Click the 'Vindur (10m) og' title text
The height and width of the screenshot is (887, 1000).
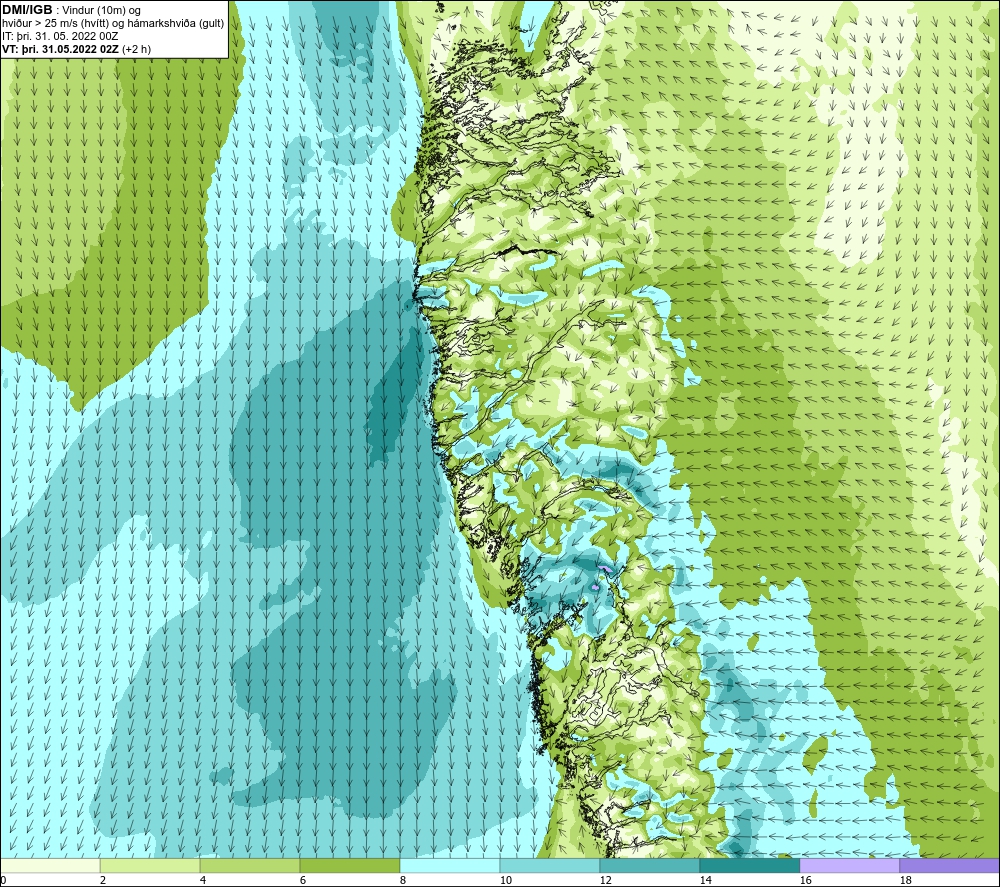click(x=102, y=11)
